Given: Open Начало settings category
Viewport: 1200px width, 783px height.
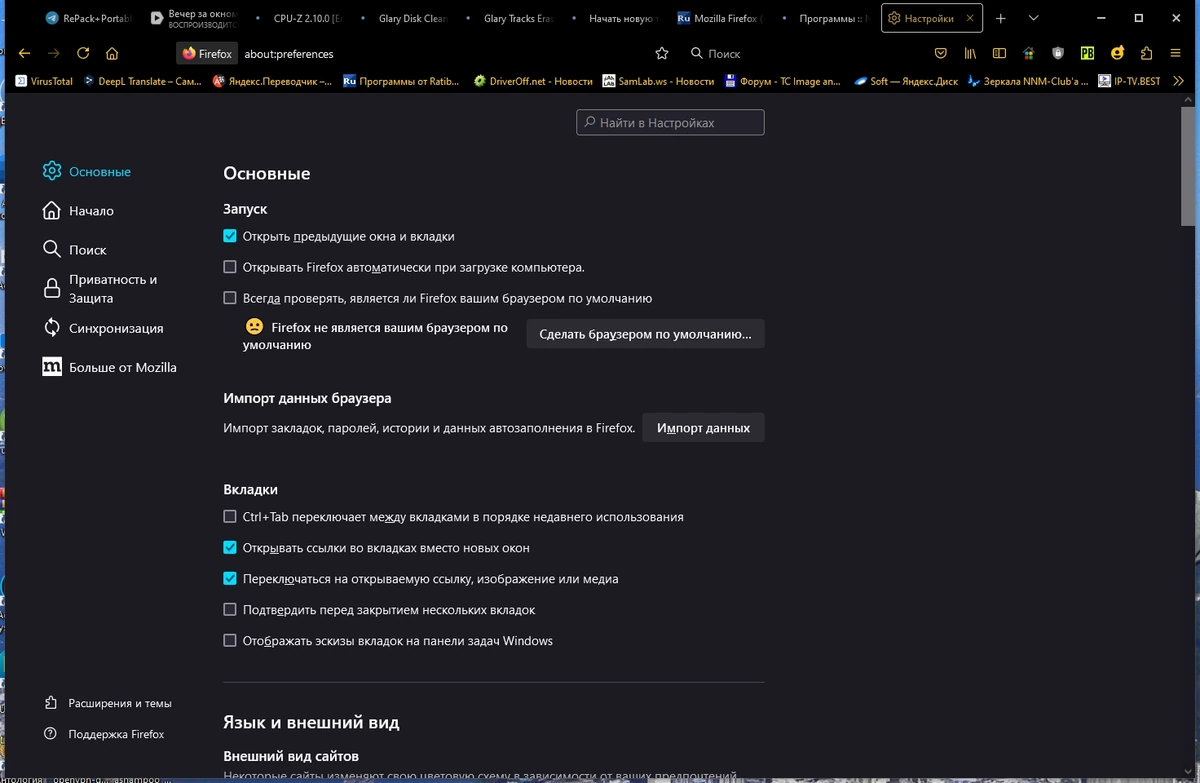Looking at the screenshot, I should click(x=78, y=211).
